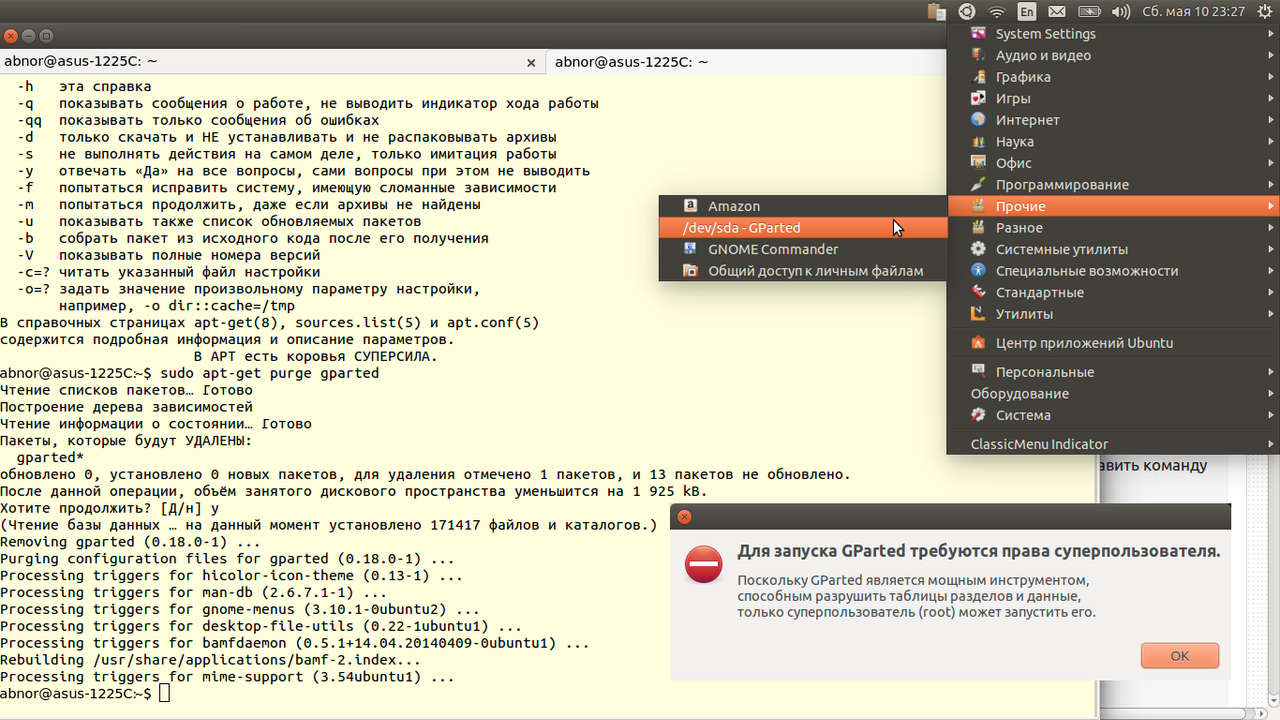Screen dimensions: 1280x720
Task: Open the Оборудование menu item
Action: pyautogui.click(x=1113, y=394)
